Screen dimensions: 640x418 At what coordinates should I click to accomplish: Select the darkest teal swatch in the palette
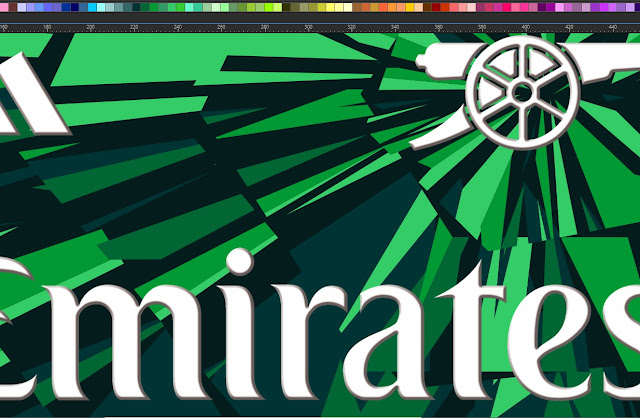(x=136, y=7)
